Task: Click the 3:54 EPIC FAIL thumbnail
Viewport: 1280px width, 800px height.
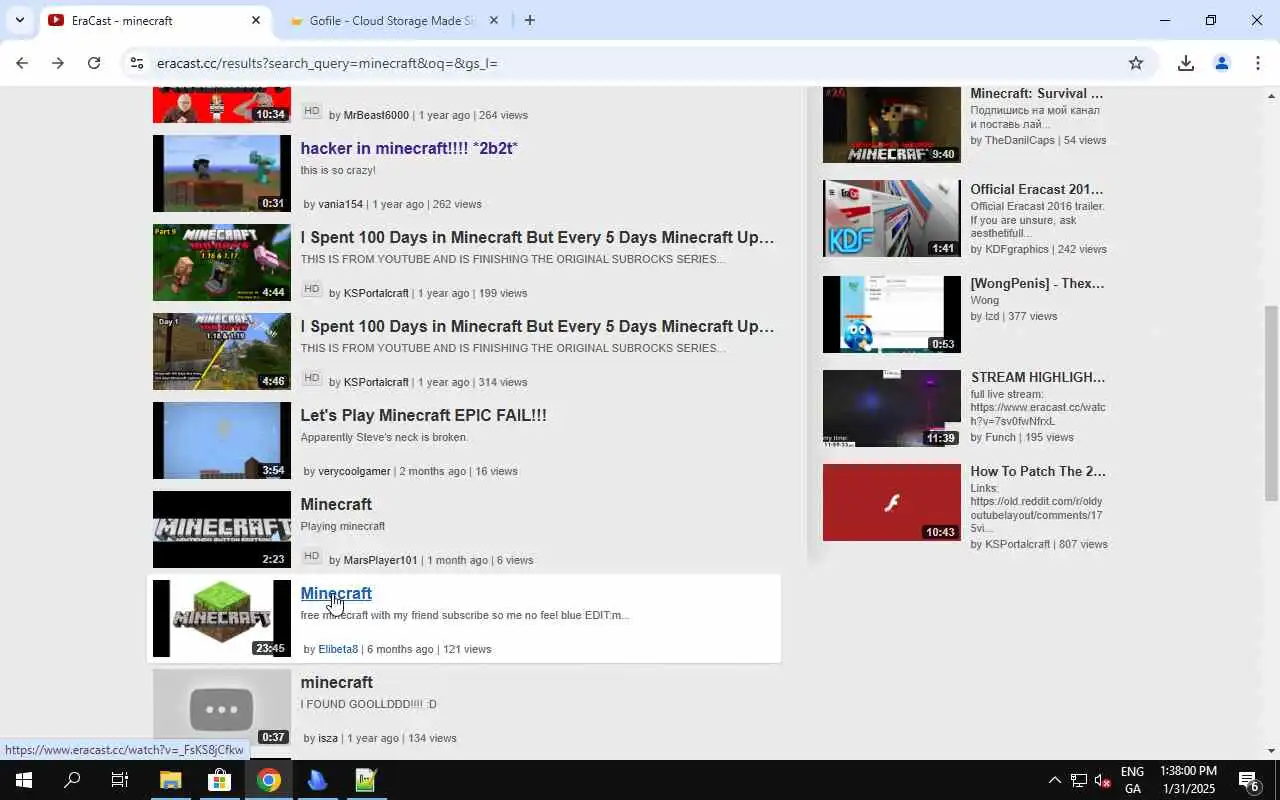Action: pyautogui.click(x=222, y=441)
